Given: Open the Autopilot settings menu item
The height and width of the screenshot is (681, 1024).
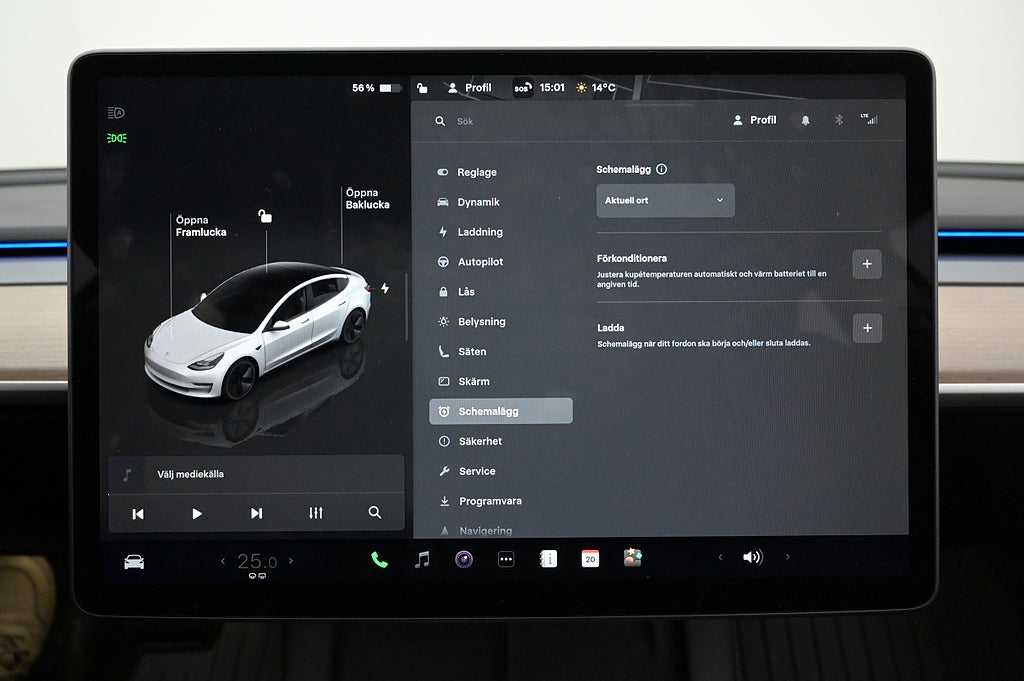Looking at the screenshot, I should [480, 262].
